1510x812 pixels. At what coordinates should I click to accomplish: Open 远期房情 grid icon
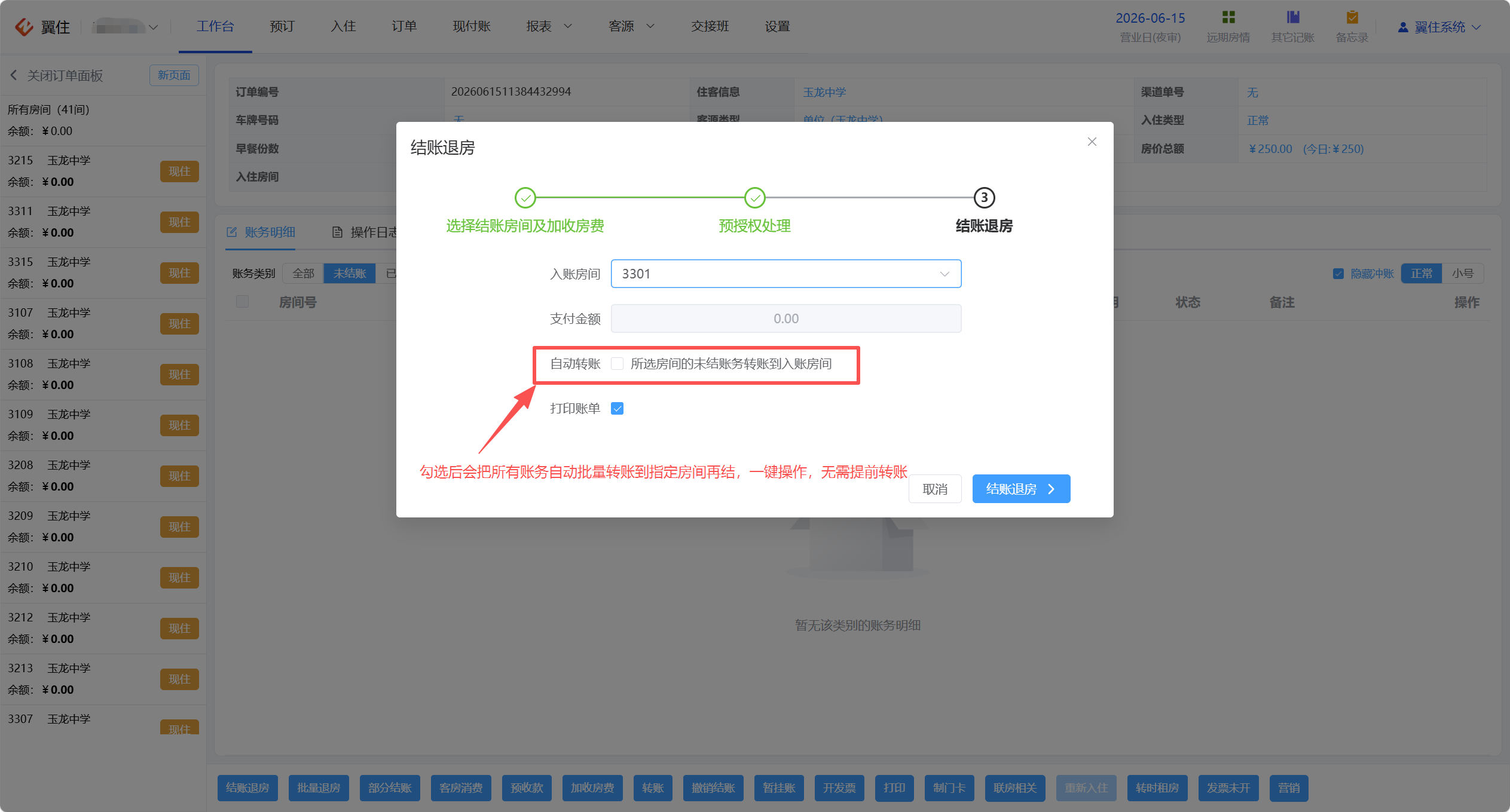click(x=1228, y=17)
